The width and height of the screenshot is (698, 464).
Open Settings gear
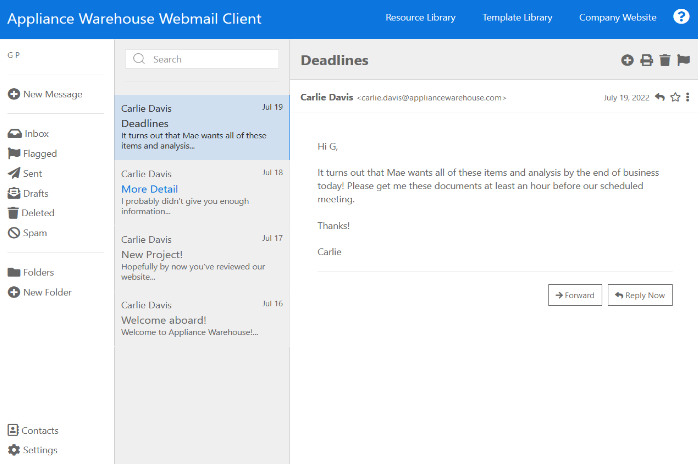pos(33,450)
